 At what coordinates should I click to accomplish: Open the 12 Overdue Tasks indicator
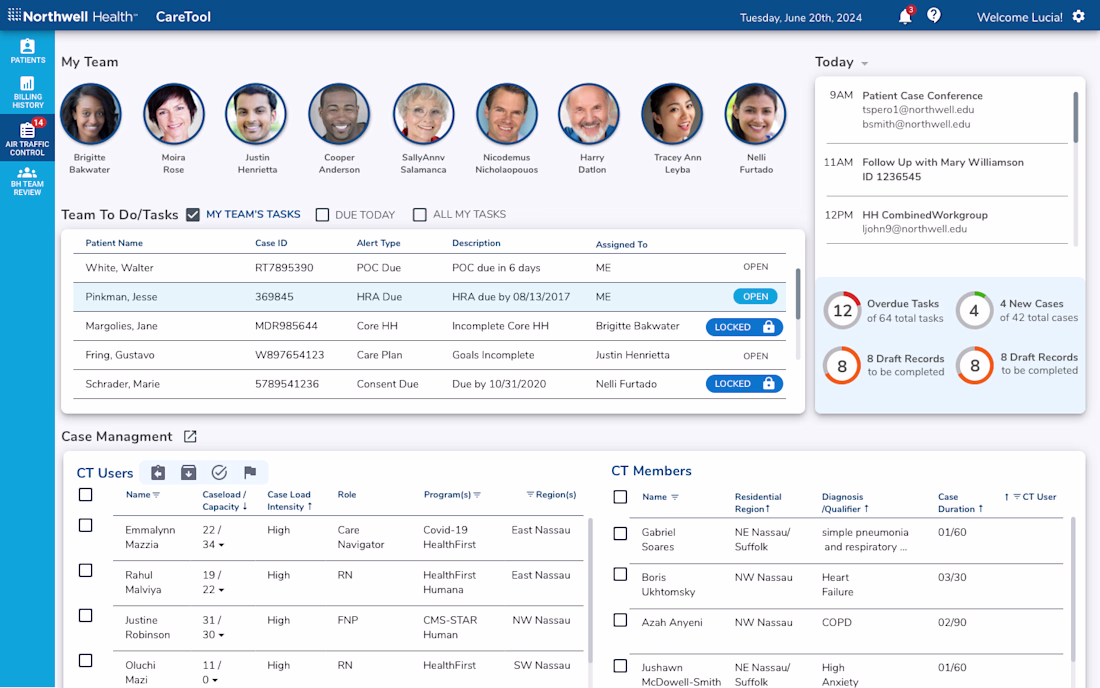(842, 310)
